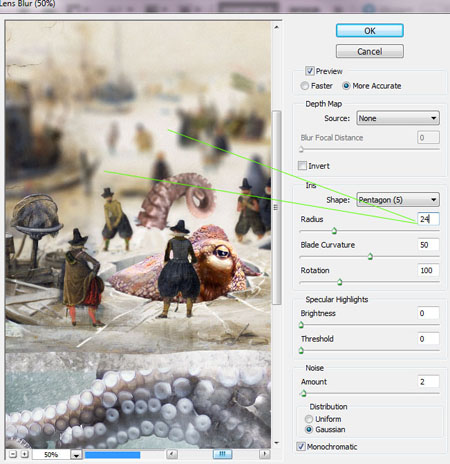
Task: Toggle the Preview checkbox
Action: point(310,71)
